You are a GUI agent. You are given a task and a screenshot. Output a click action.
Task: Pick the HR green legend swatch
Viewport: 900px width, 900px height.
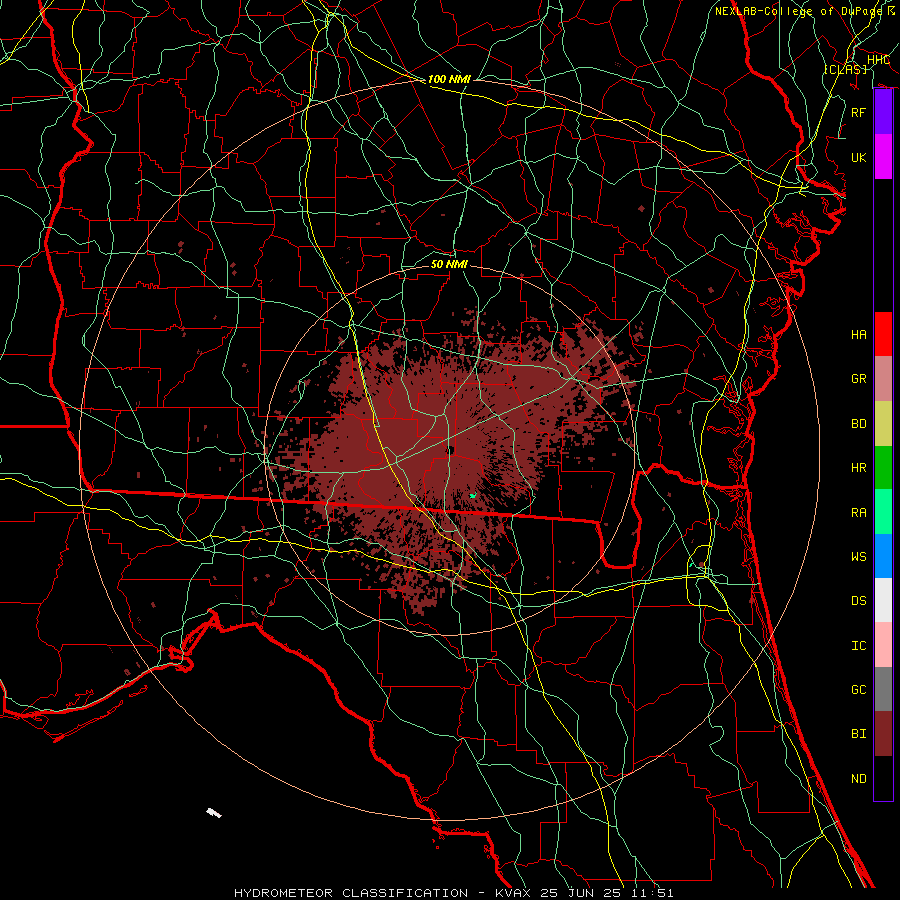[883, 467]
